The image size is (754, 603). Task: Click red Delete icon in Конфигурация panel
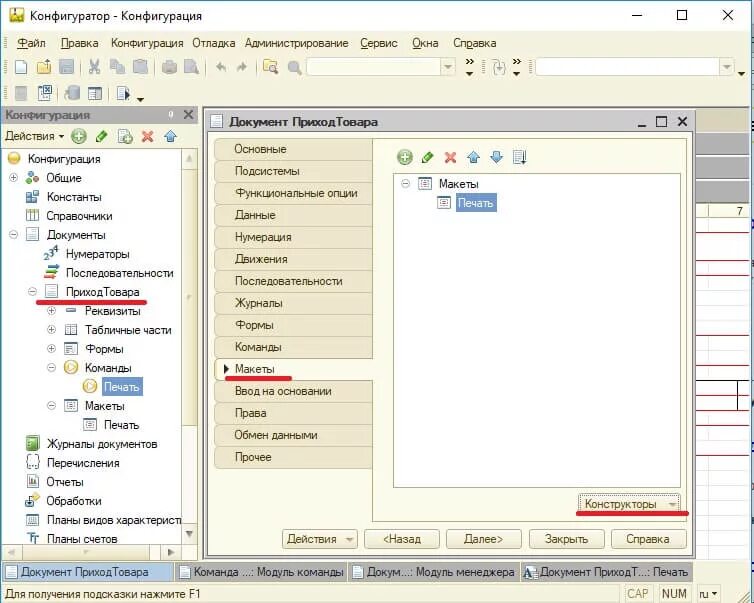pos(148,137)
